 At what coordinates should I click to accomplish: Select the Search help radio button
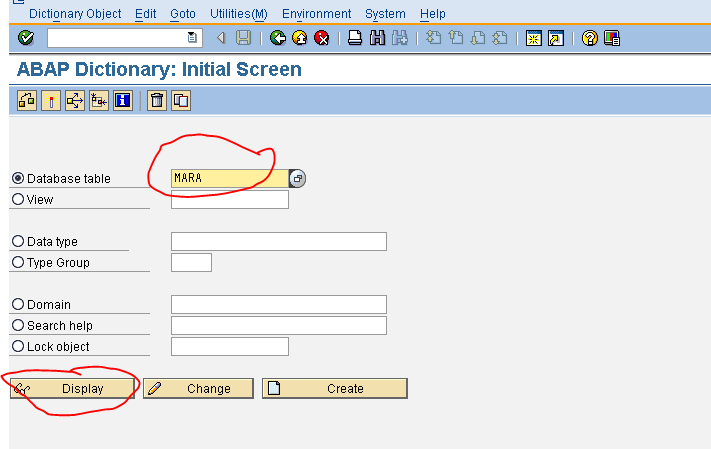pyautogui.click(x=18, y=325)
